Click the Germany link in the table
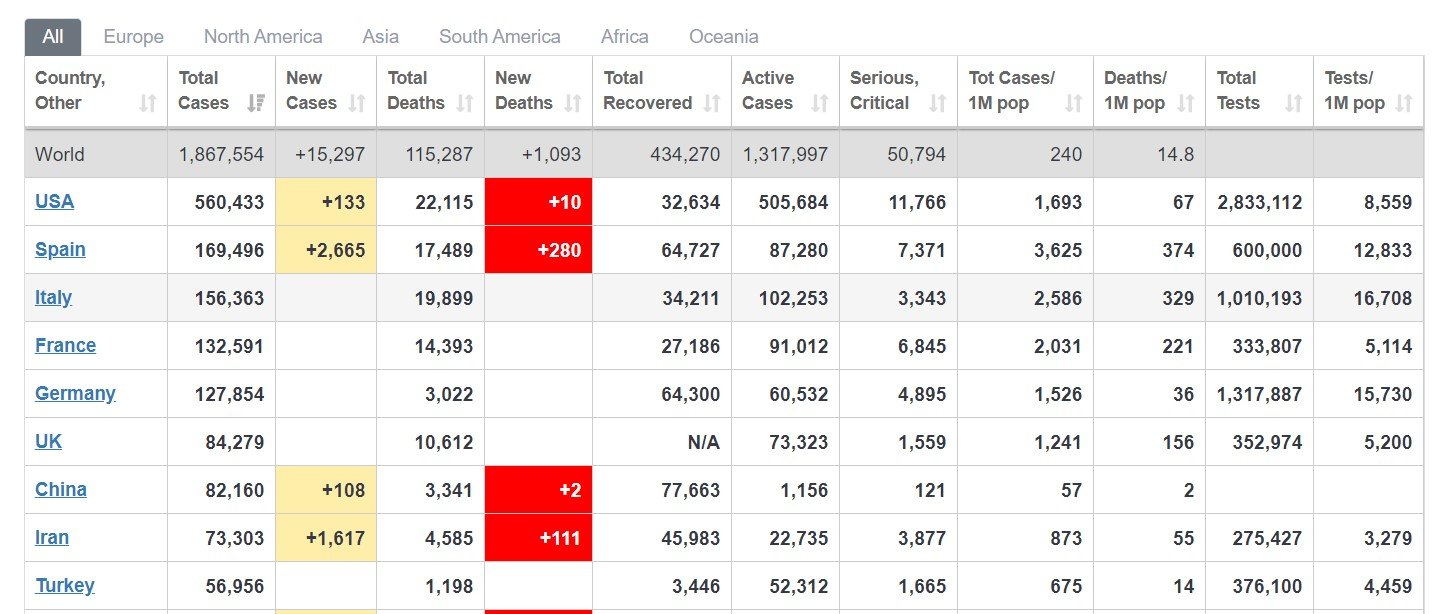 click(75, 393)
